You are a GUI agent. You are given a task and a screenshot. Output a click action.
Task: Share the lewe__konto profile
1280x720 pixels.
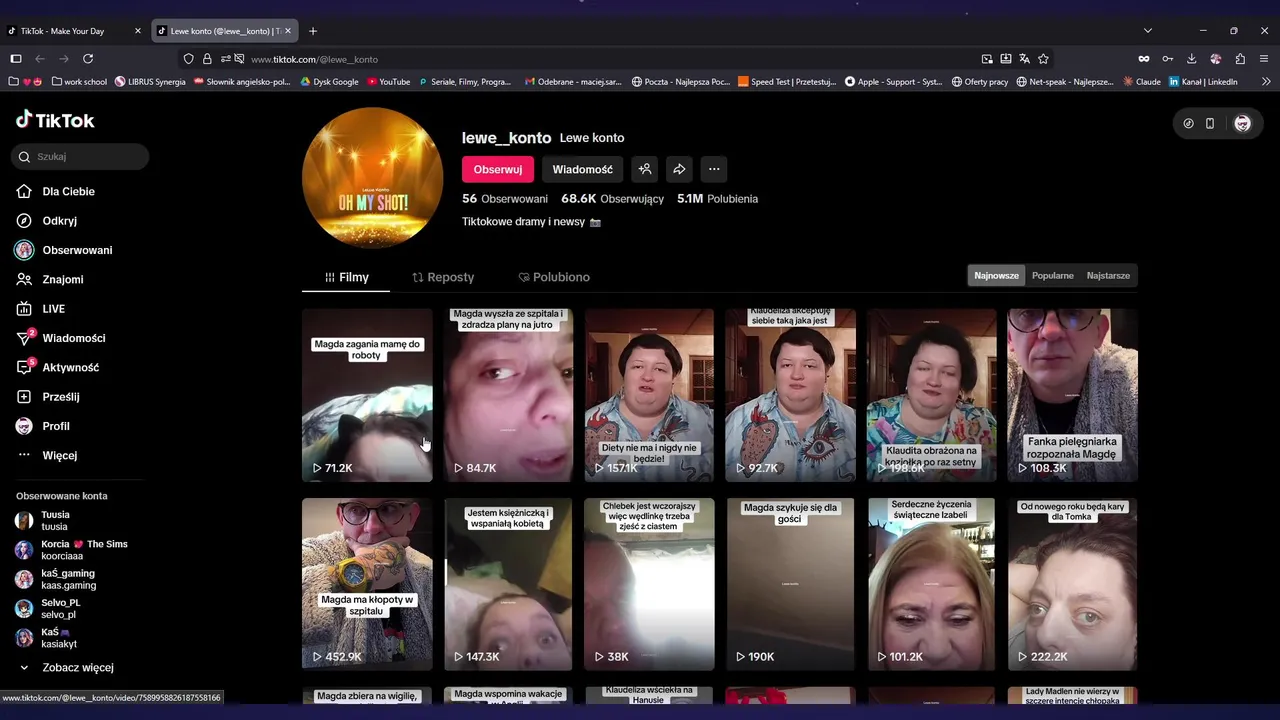679,169
